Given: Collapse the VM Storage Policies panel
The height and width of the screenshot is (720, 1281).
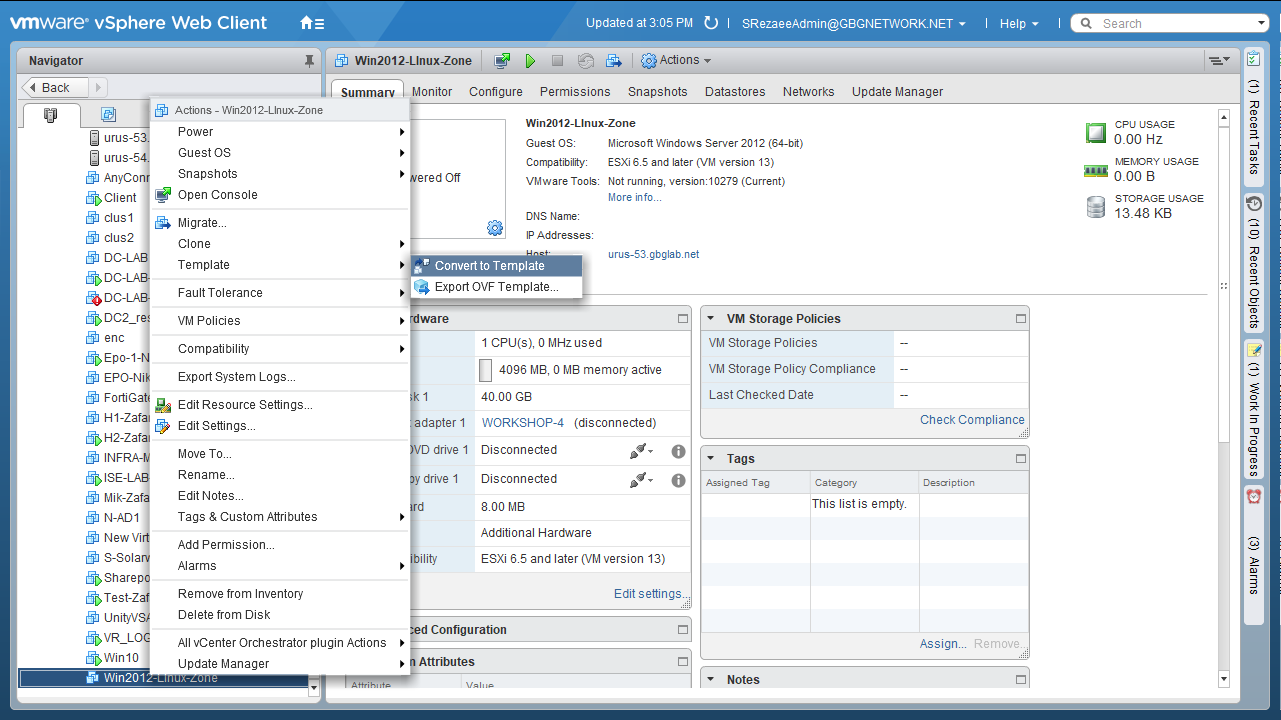Looking at the screenshot, I should click(x=711, y=319).
